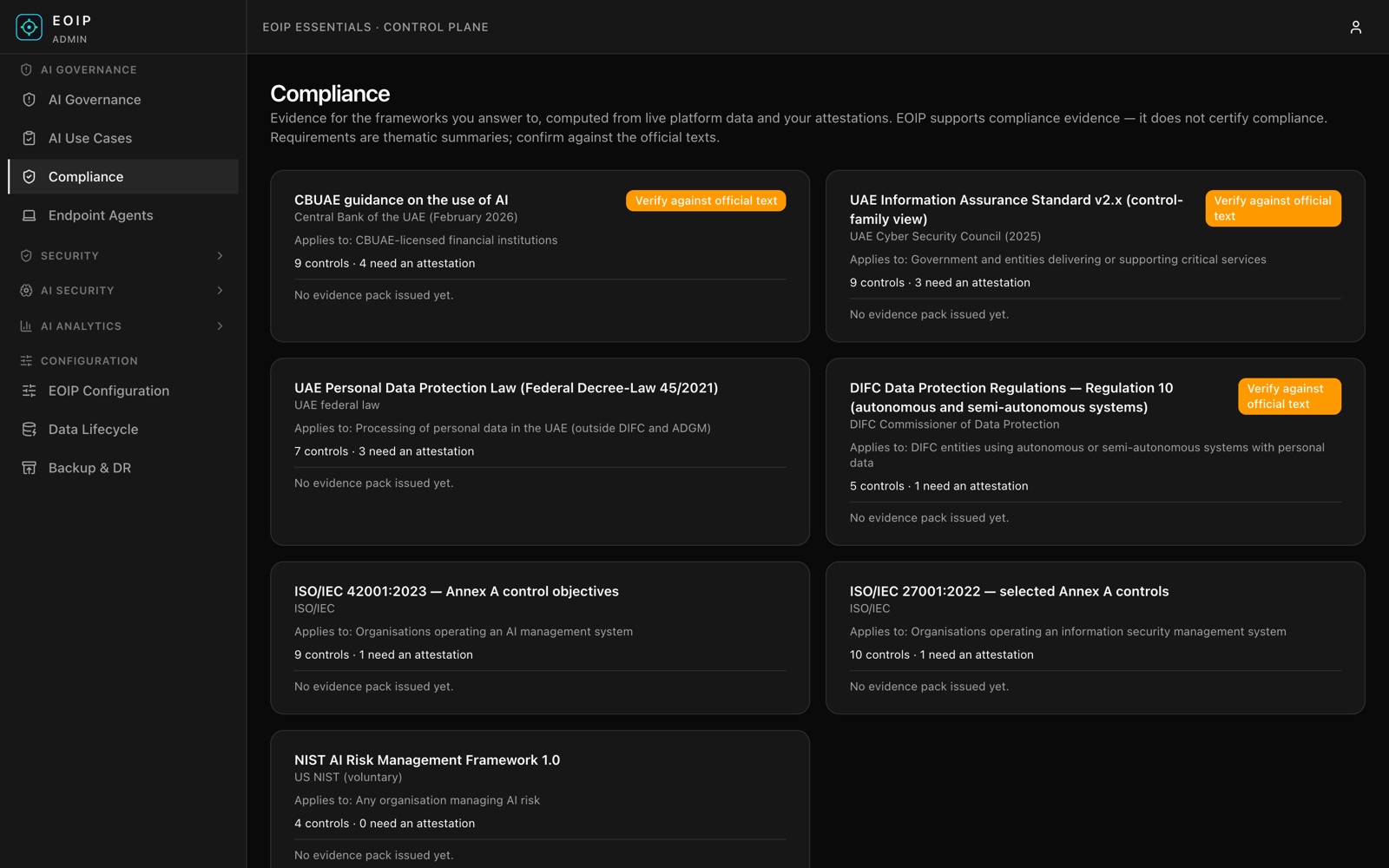Click the Security section shield icon

[x=26, y=256]
